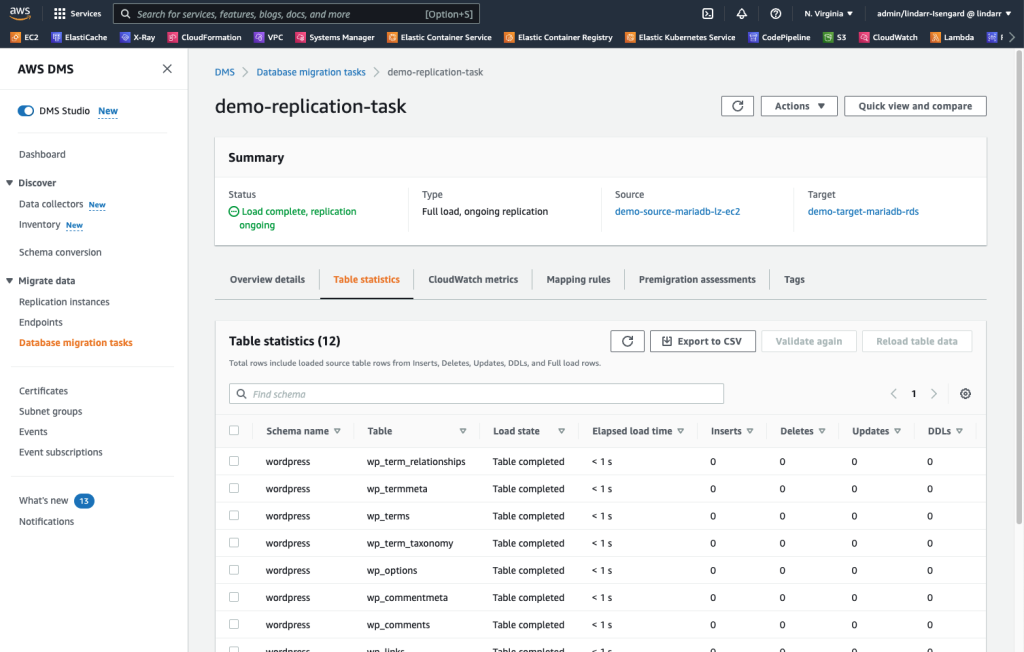Refresh the task using the top refresh icon

pos(737,106)
